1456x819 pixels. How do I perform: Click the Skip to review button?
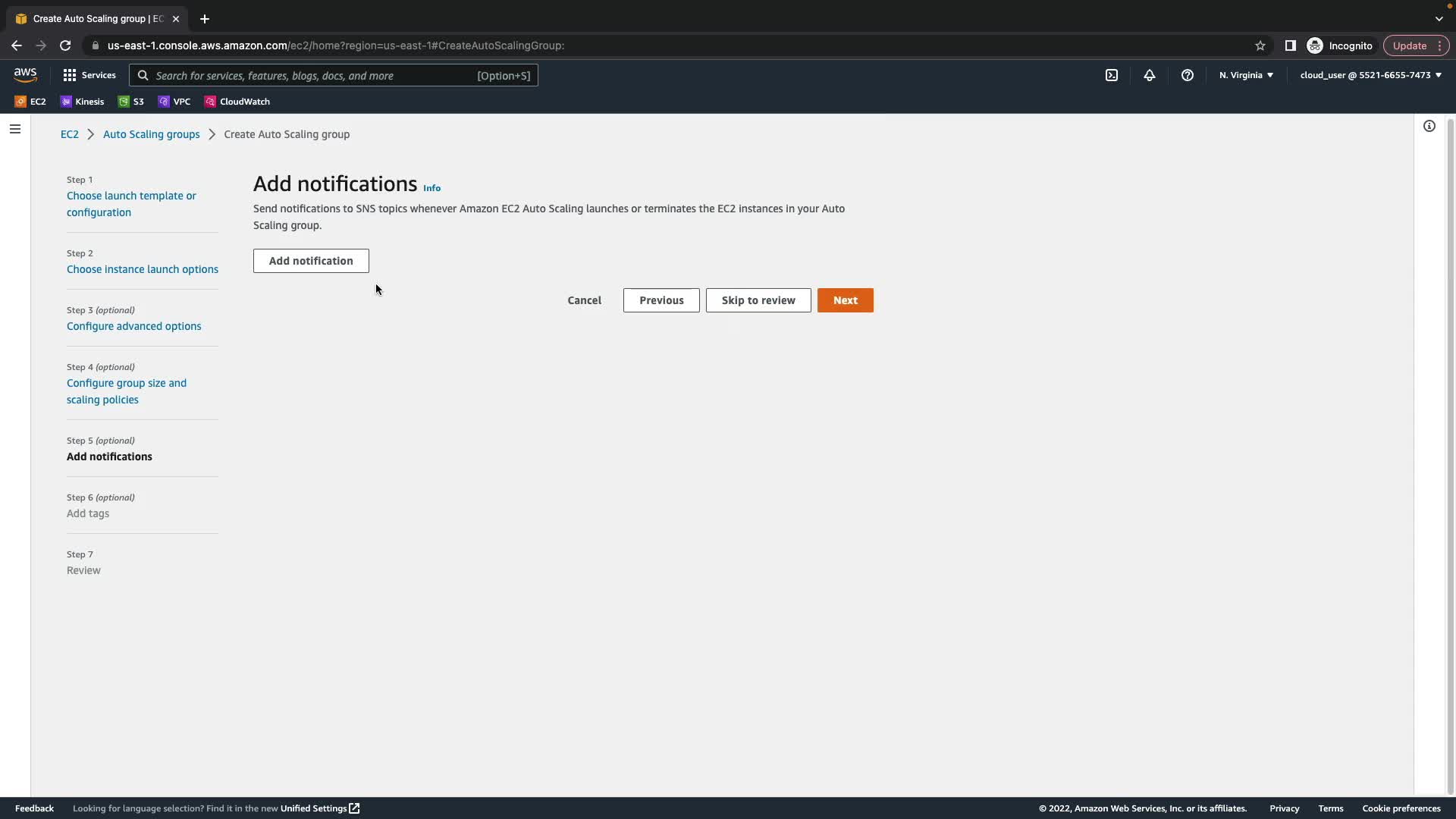[x=758, y=300]
